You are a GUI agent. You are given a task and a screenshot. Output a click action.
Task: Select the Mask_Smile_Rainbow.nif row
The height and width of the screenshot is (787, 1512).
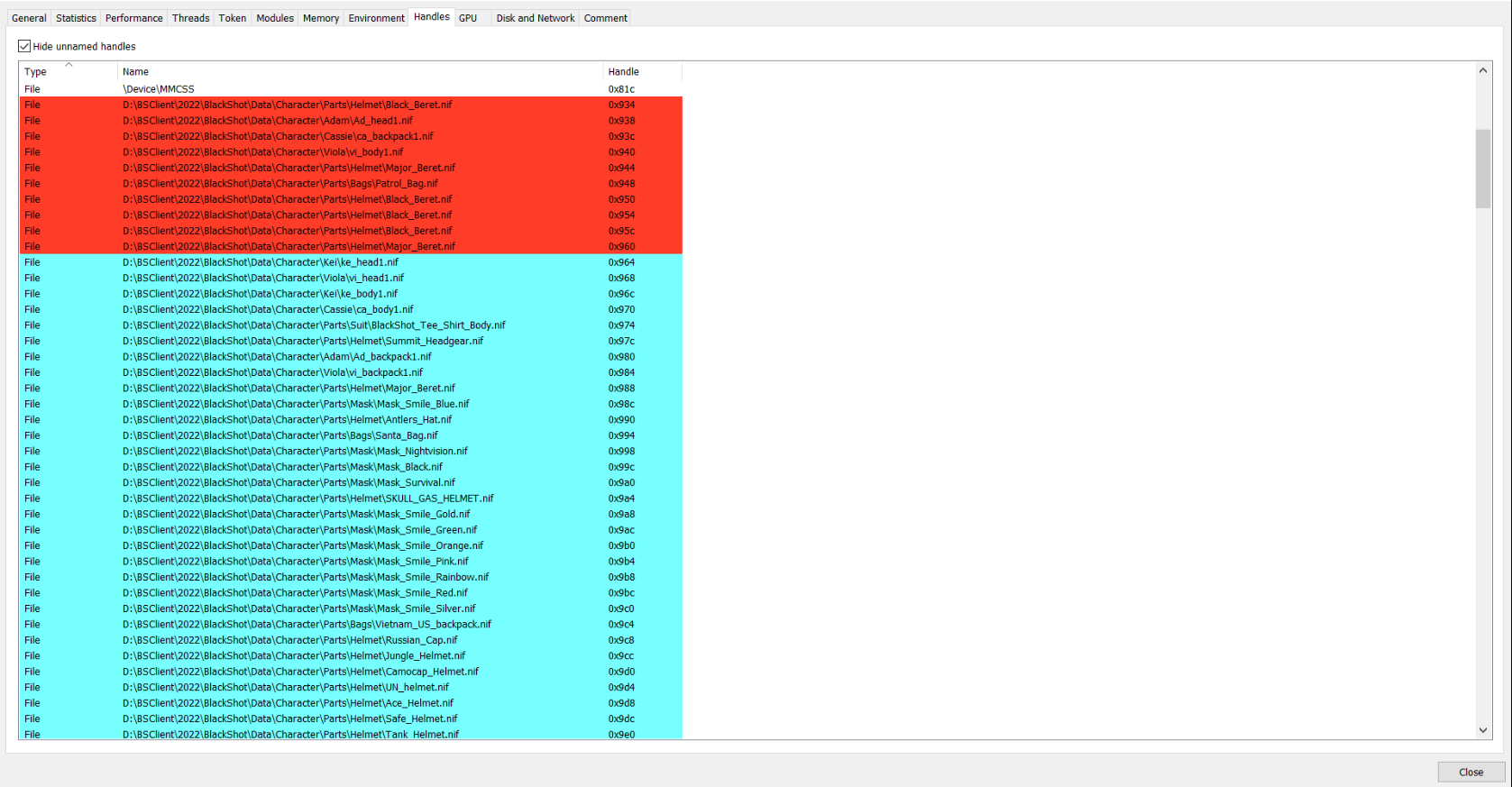351,577
